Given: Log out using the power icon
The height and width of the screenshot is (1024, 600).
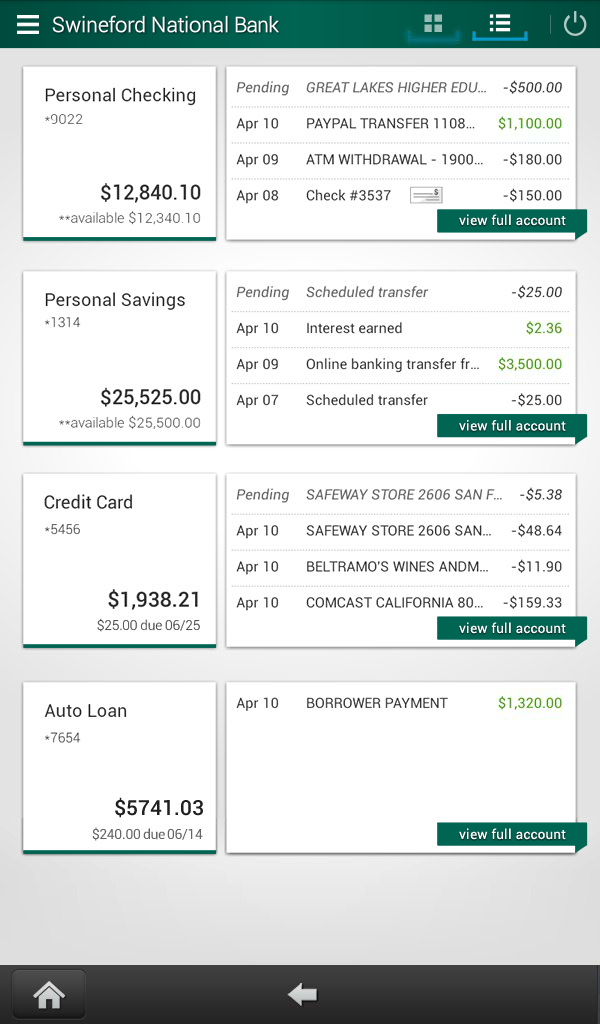Looking at the screenshot, I should pyautogui.click(x=572, y=24).
